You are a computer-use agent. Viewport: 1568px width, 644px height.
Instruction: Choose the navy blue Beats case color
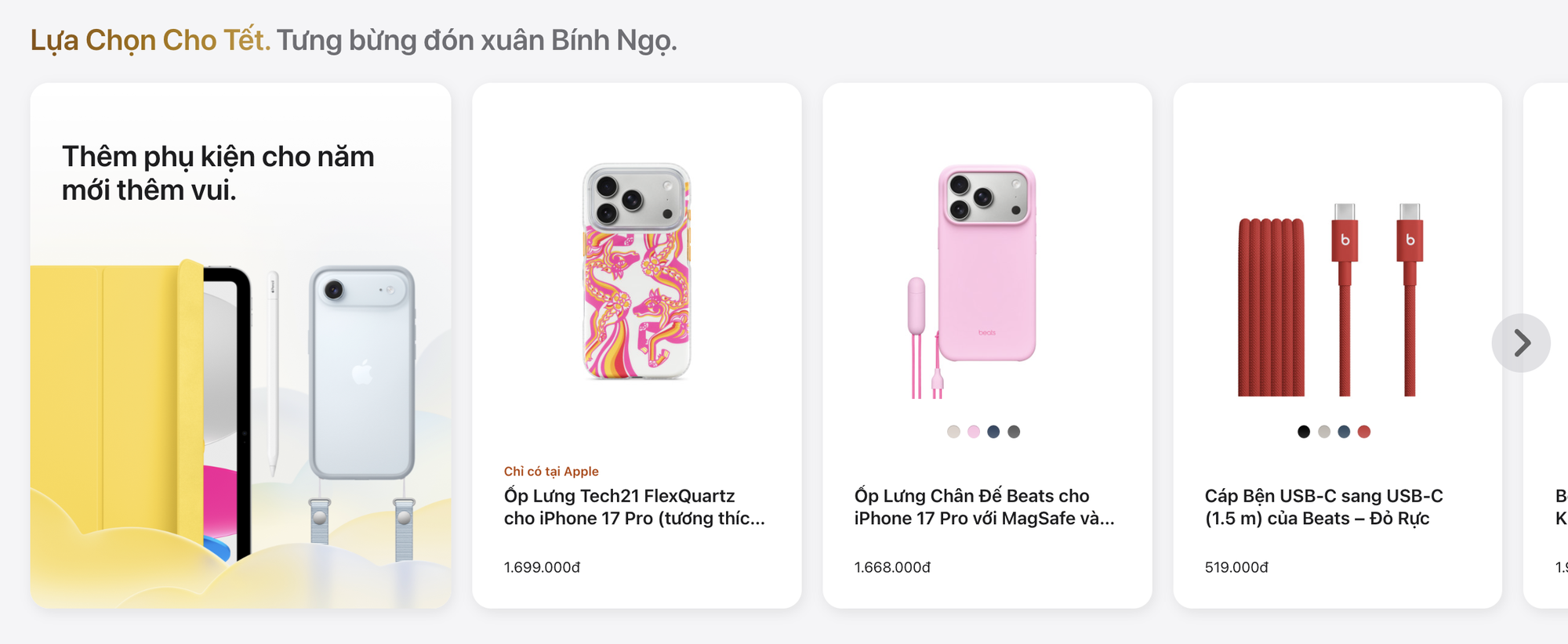pos(993,432)
